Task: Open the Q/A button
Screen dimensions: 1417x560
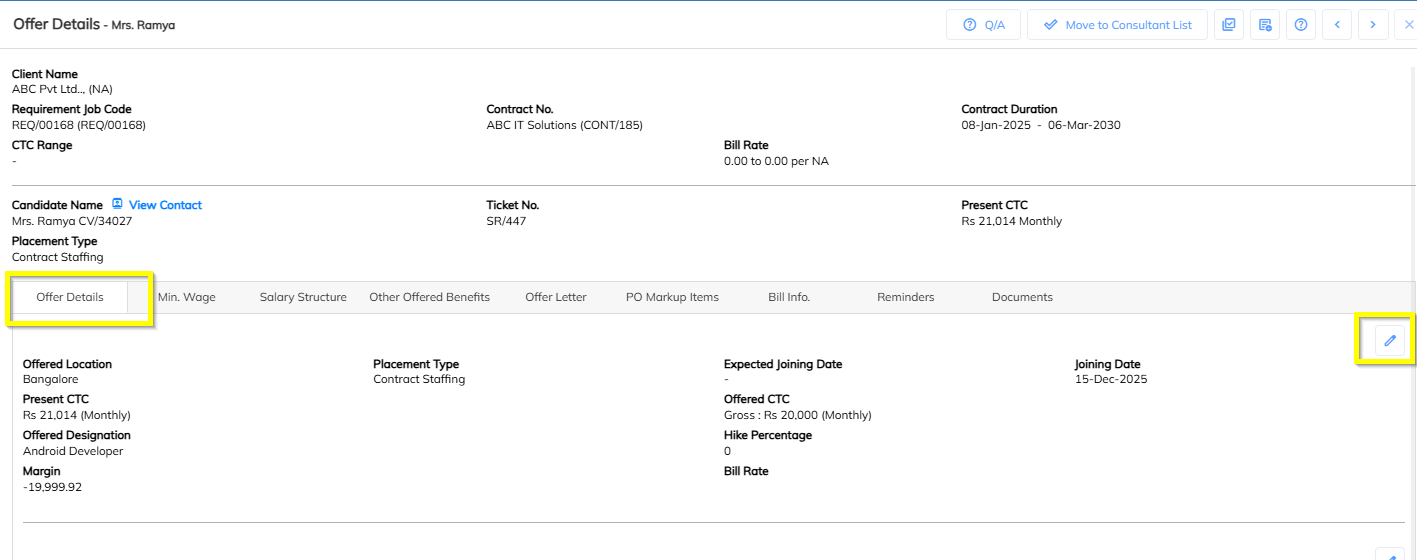Action: (x=983, y=25)
